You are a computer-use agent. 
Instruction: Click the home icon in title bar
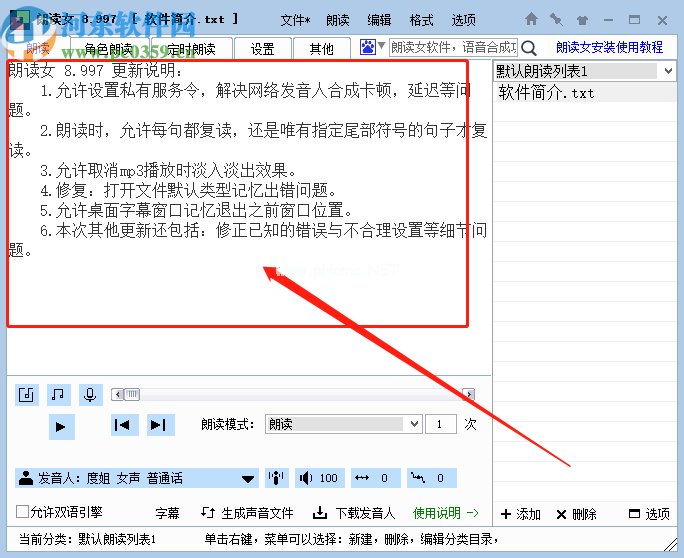531,19
